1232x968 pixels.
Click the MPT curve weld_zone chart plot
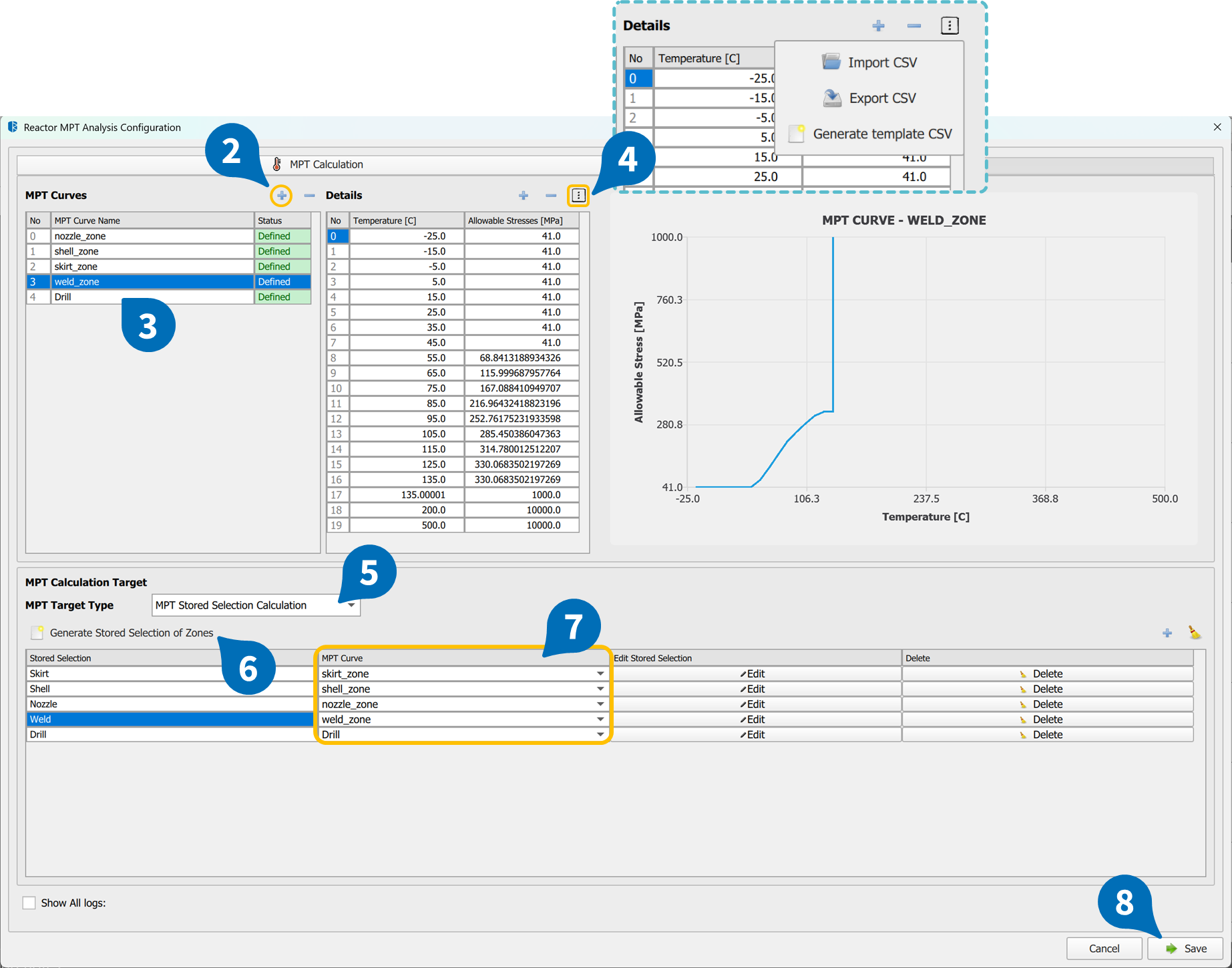coord(926,362)
